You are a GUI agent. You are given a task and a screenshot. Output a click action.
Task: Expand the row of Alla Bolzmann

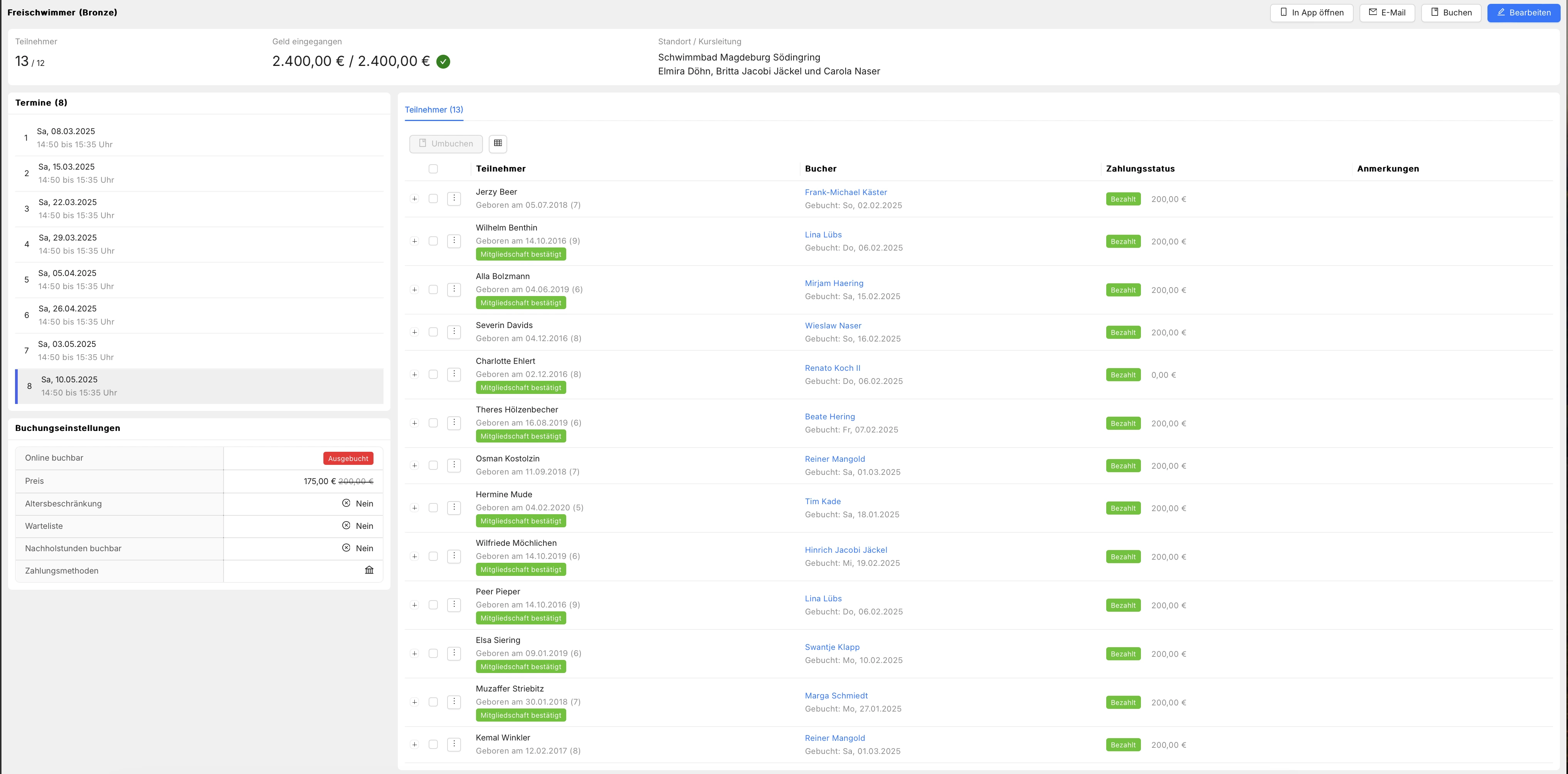pyautogui.click(x=414, y=289)
